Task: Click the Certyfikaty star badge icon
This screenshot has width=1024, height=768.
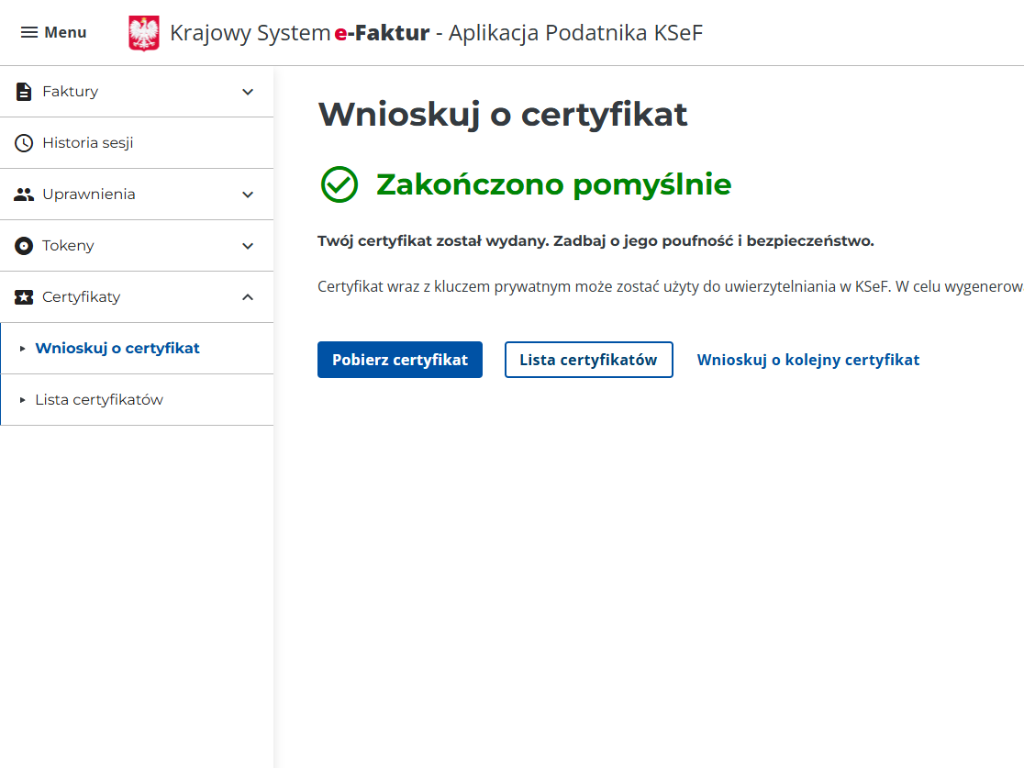Action: 24,297
